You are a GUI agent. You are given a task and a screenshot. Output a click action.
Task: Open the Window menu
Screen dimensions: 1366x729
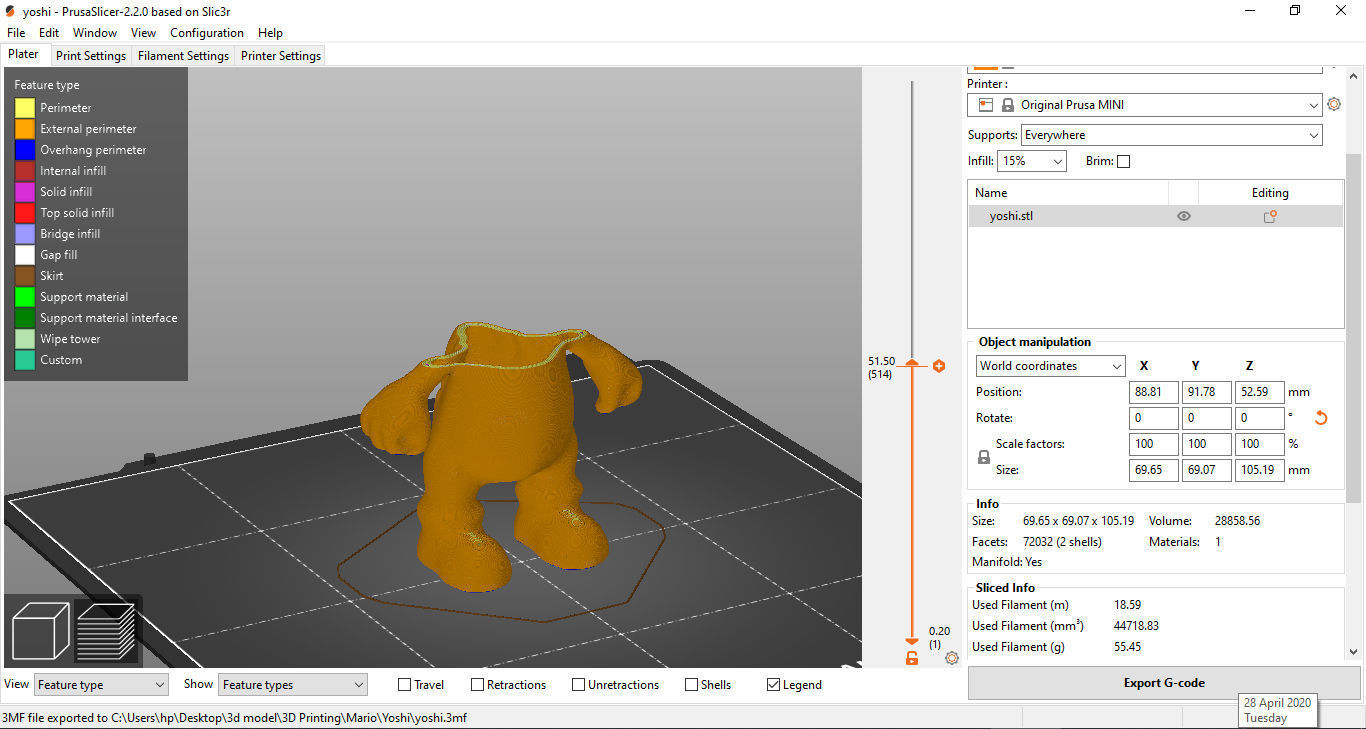pyautogui.click(x=95, y=33)
